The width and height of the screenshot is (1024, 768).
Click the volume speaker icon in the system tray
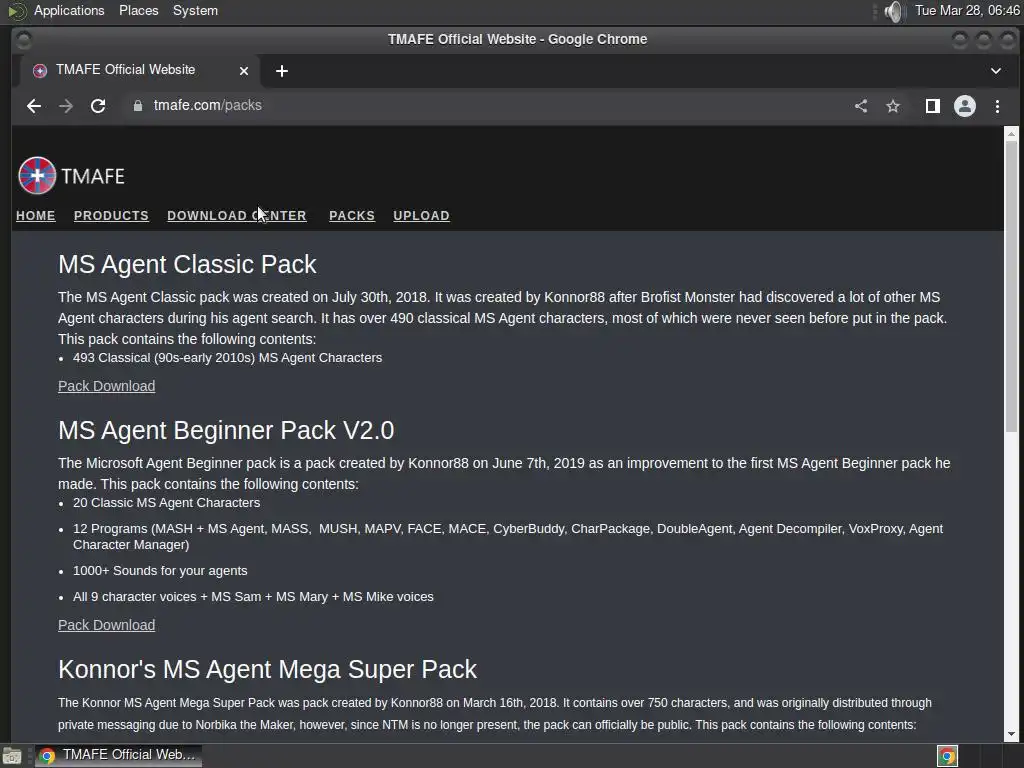pos(893,11)
